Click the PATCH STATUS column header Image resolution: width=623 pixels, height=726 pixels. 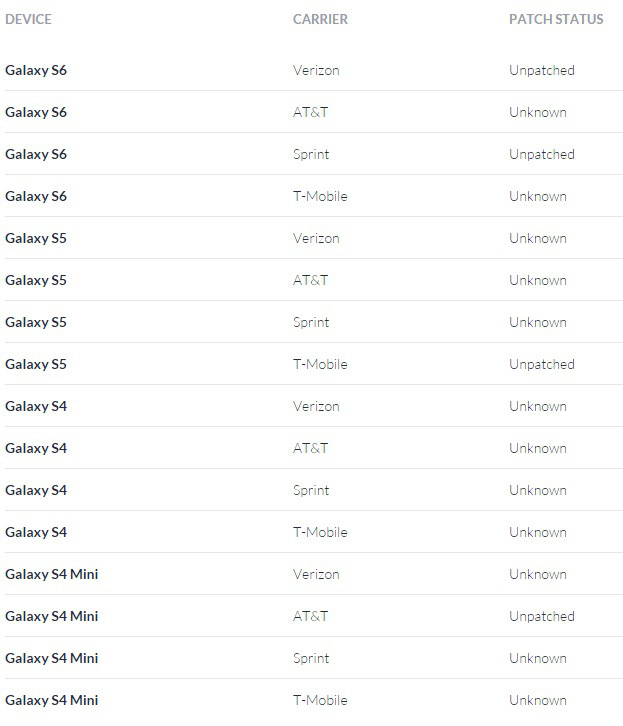(555, 19)
